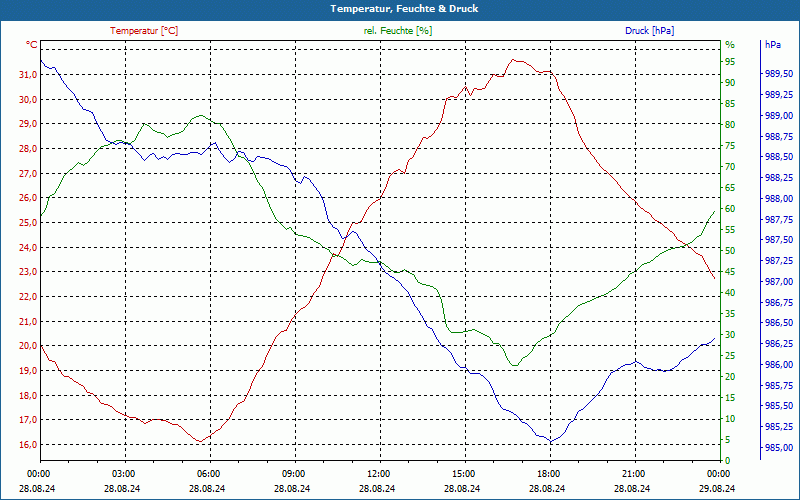
Task: Click the '06:00' time axis label
Action: (x=208, y=474)
